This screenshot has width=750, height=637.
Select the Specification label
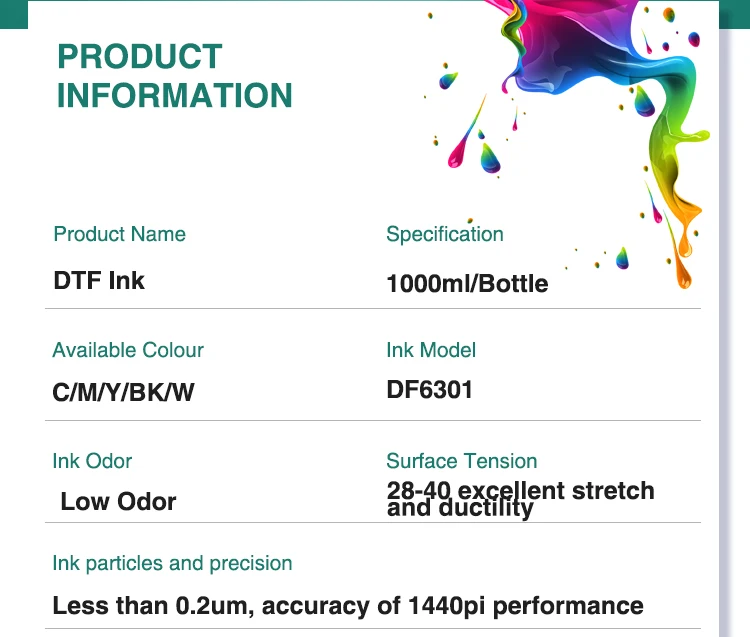click(444, 234)
